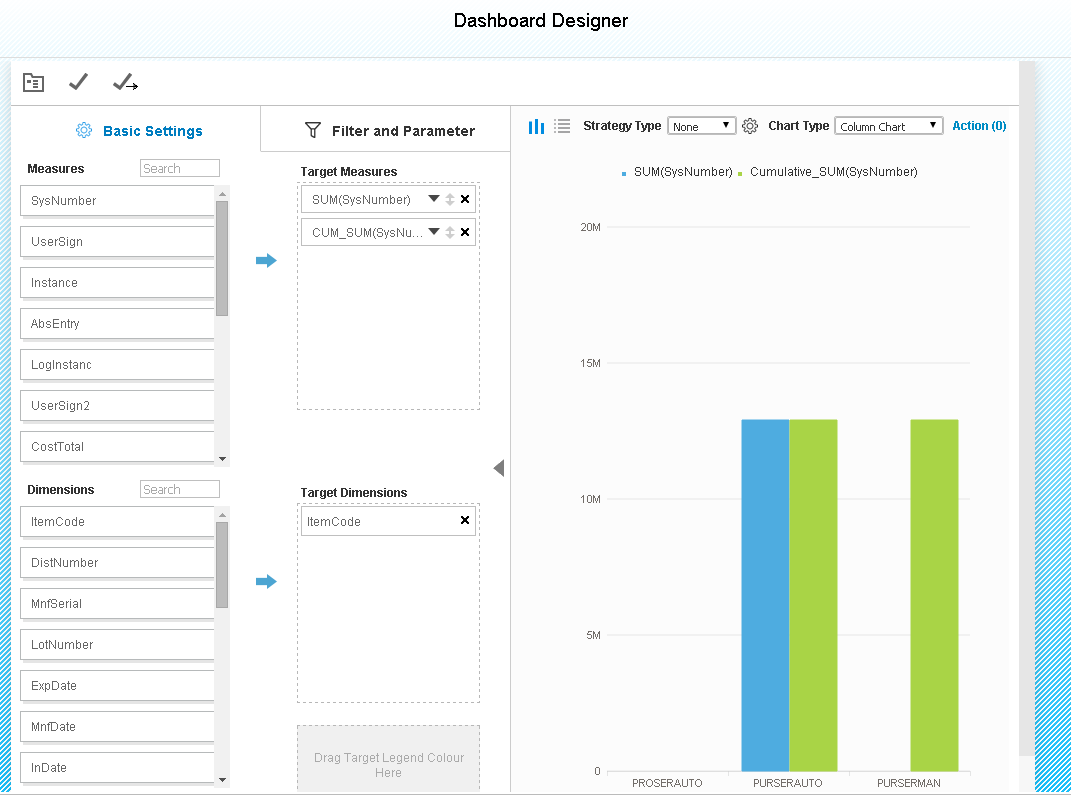
Task: Open the settings gear beside Strategy Type
Action: 750,126
